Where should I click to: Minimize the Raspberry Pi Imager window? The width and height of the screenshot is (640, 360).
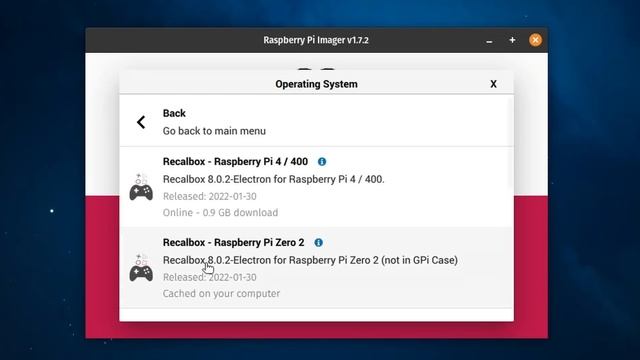[489, 40]
